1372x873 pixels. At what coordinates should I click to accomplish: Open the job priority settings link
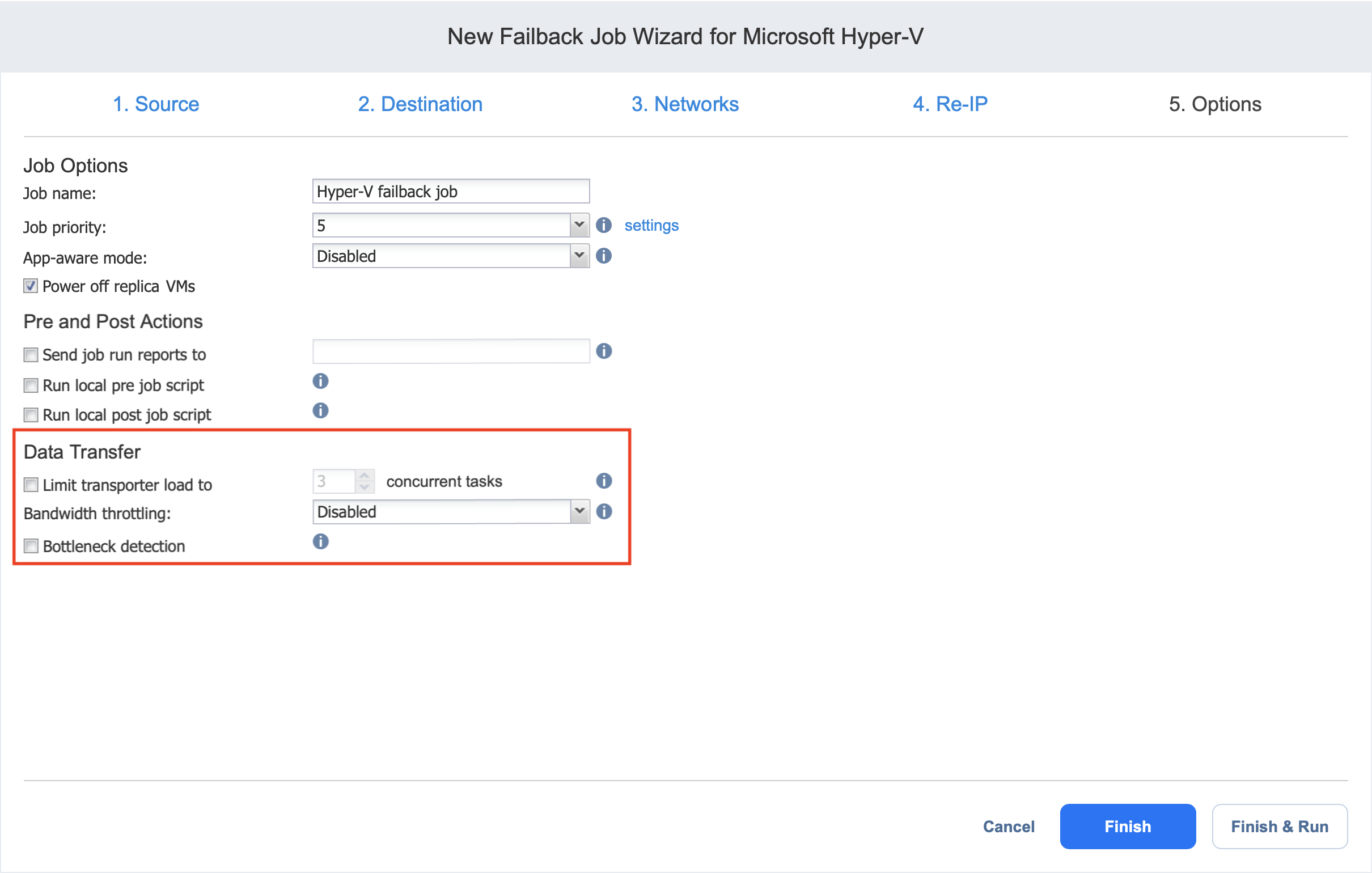(x=651, y=225)
